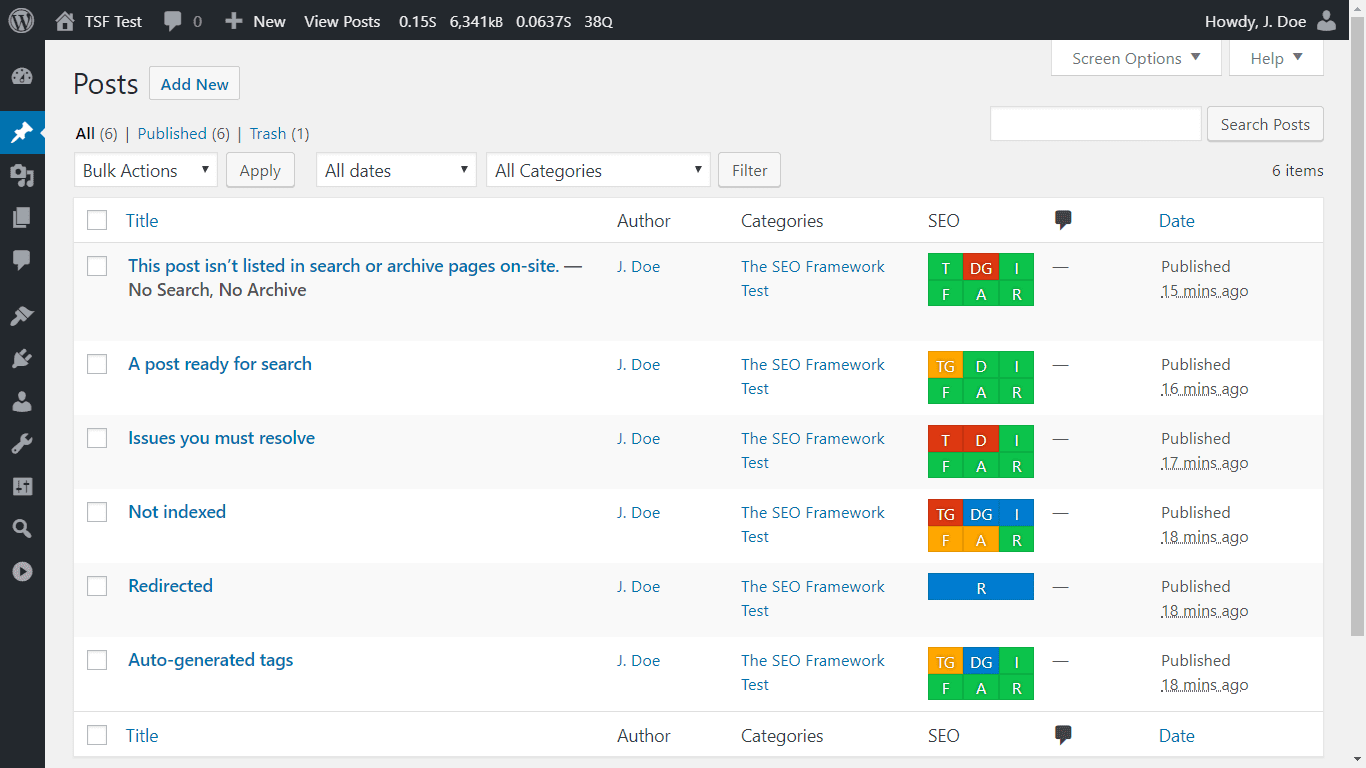This screenshot has width=1366, height=768.
Task: Switch to the Trash posts view
Action: click(x=267, y=133)
